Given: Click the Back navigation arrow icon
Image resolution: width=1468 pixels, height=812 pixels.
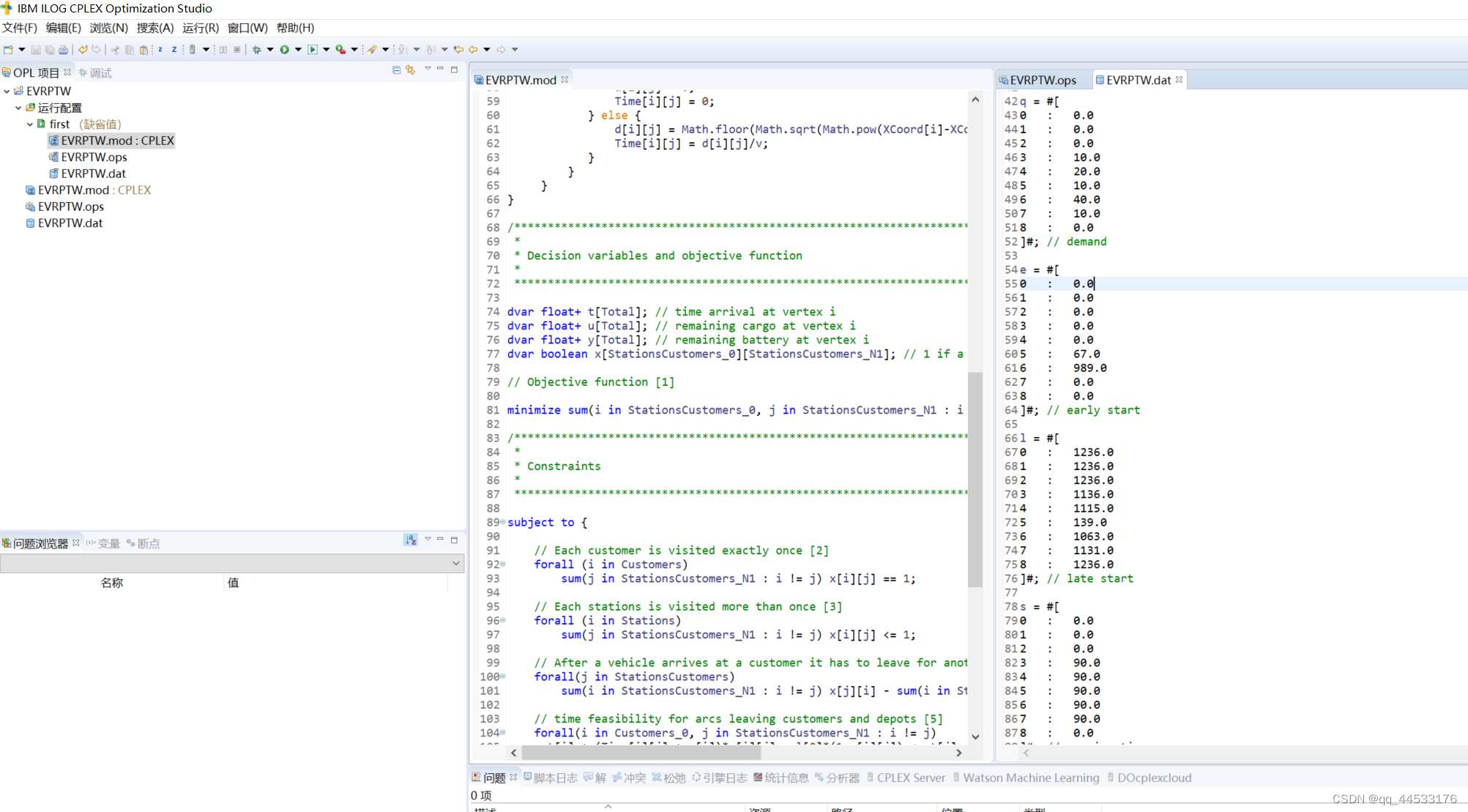Looking at the screenshot, I should [473, 49].
